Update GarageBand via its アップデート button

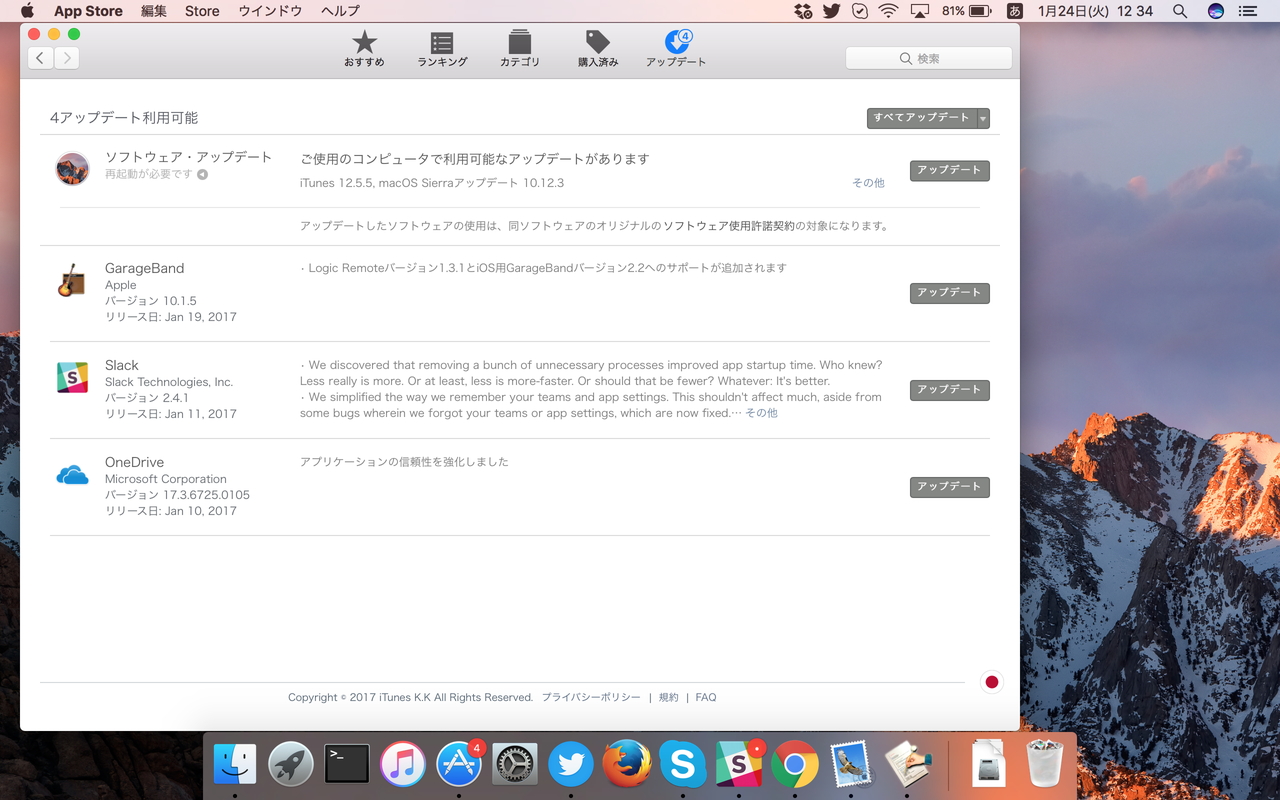[948, 293]
